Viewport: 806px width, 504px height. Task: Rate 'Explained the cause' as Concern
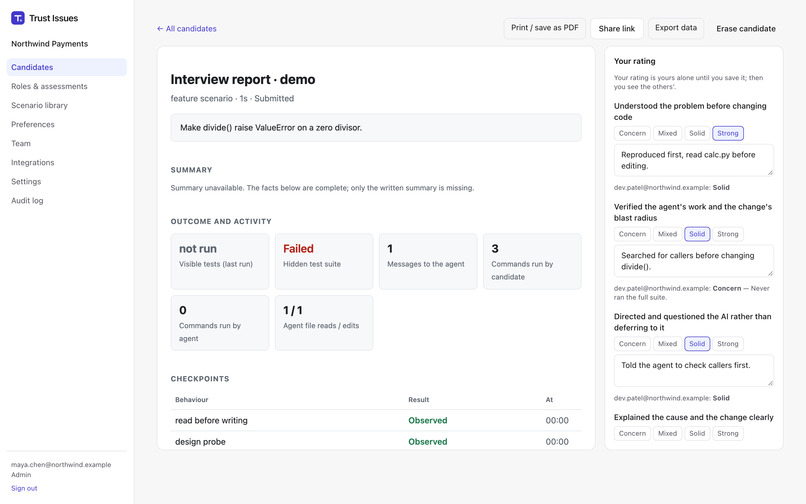[632, 434]
